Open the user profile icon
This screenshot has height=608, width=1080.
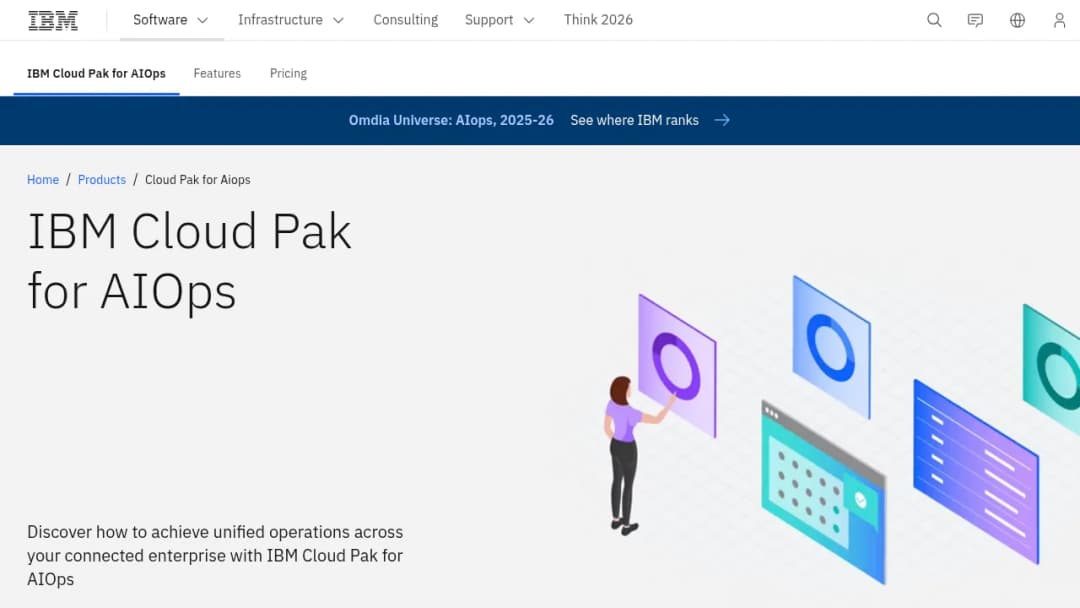[1059, 20]
